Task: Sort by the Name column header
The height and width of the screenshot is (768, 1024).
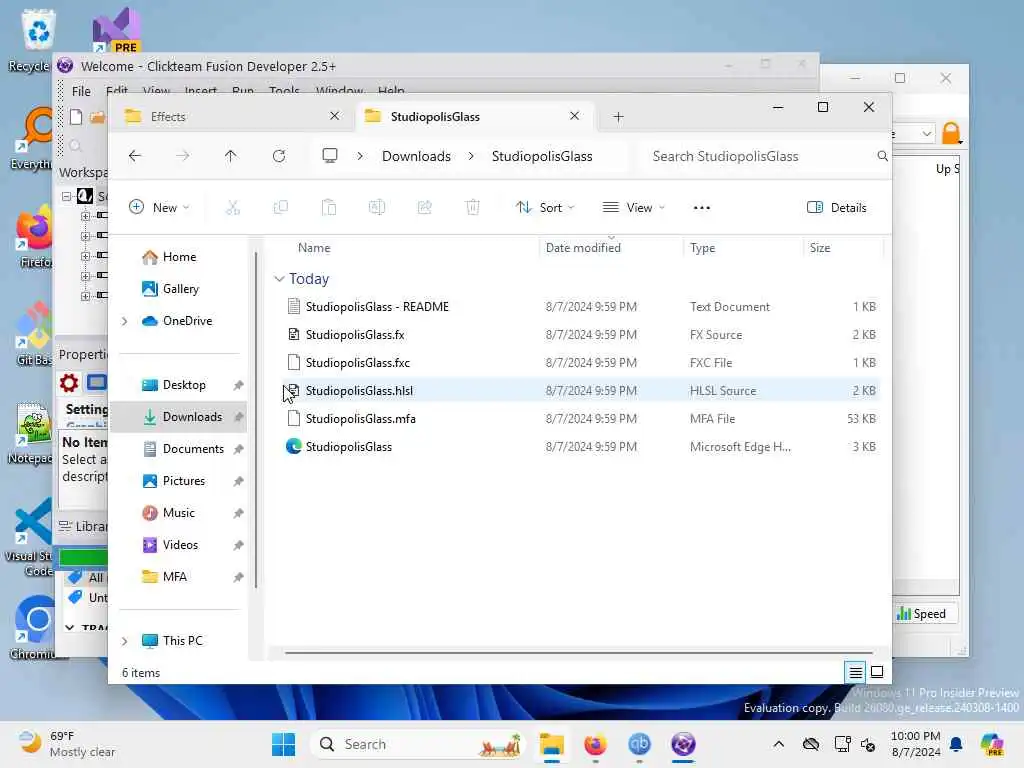Action: 314,248
